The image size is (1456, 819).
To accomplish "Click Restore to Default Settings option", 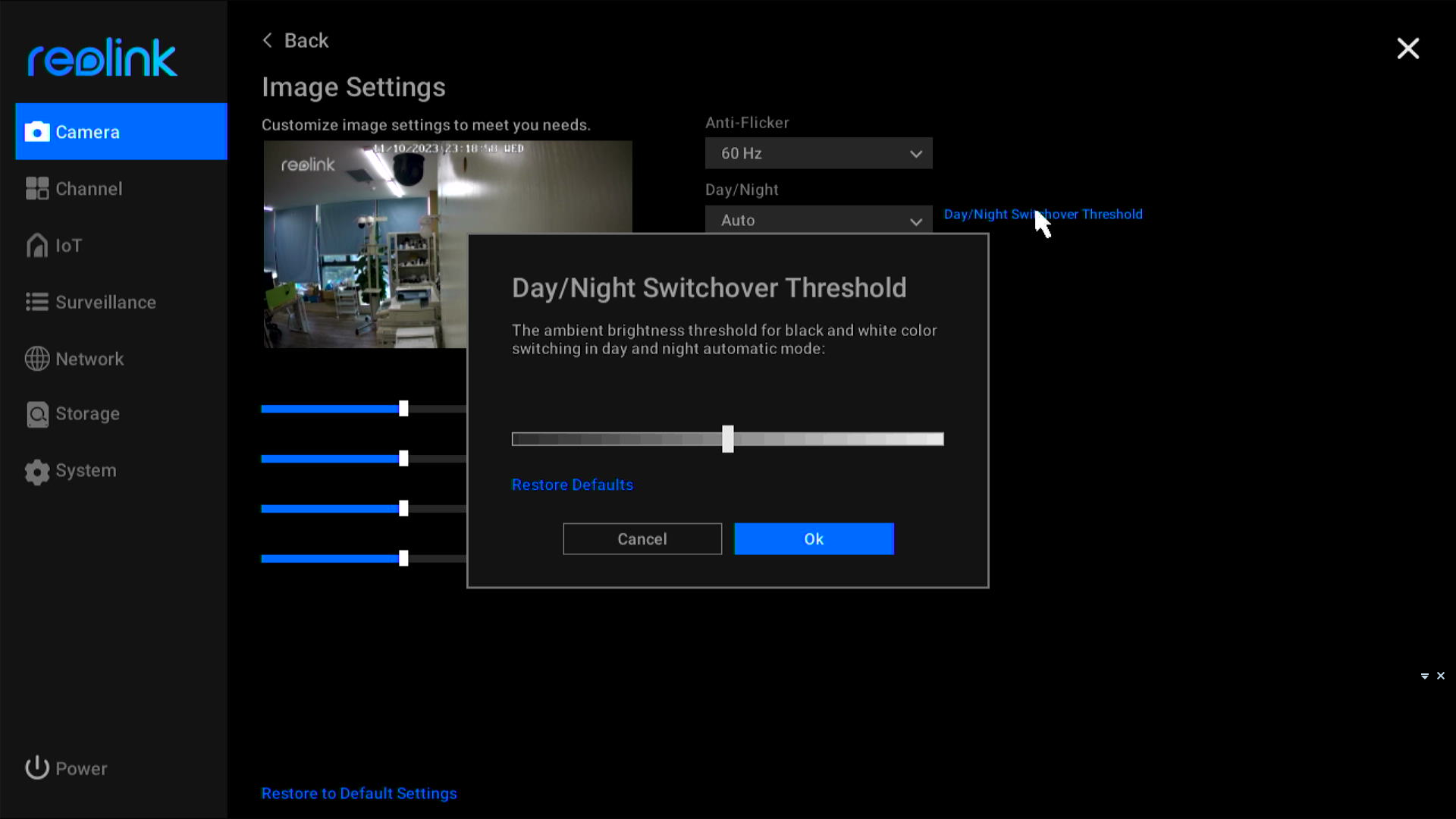I will click(x=359, y=792).
